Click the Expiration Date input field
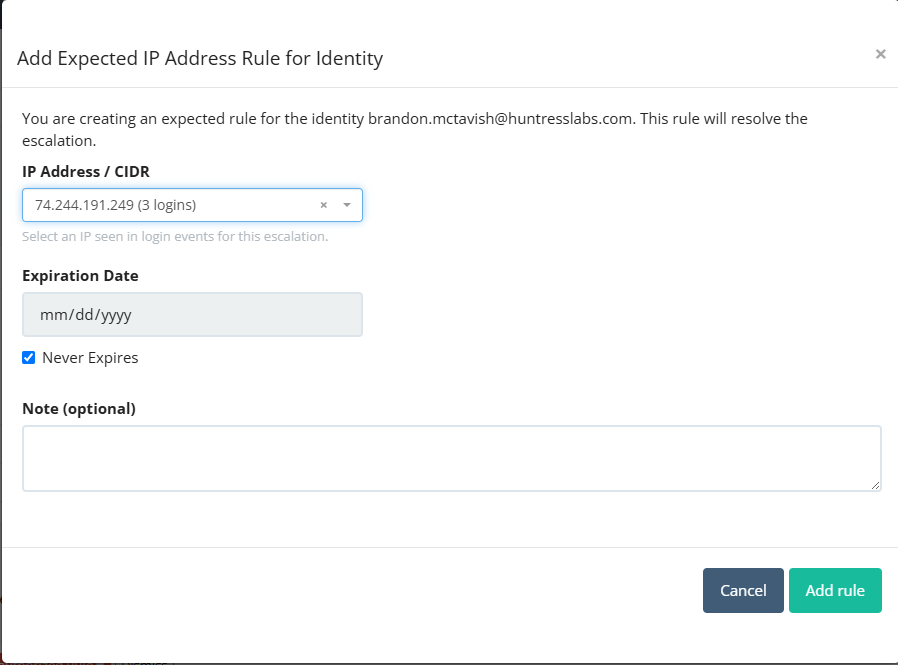The image size is (898, 665). point(192,314)
